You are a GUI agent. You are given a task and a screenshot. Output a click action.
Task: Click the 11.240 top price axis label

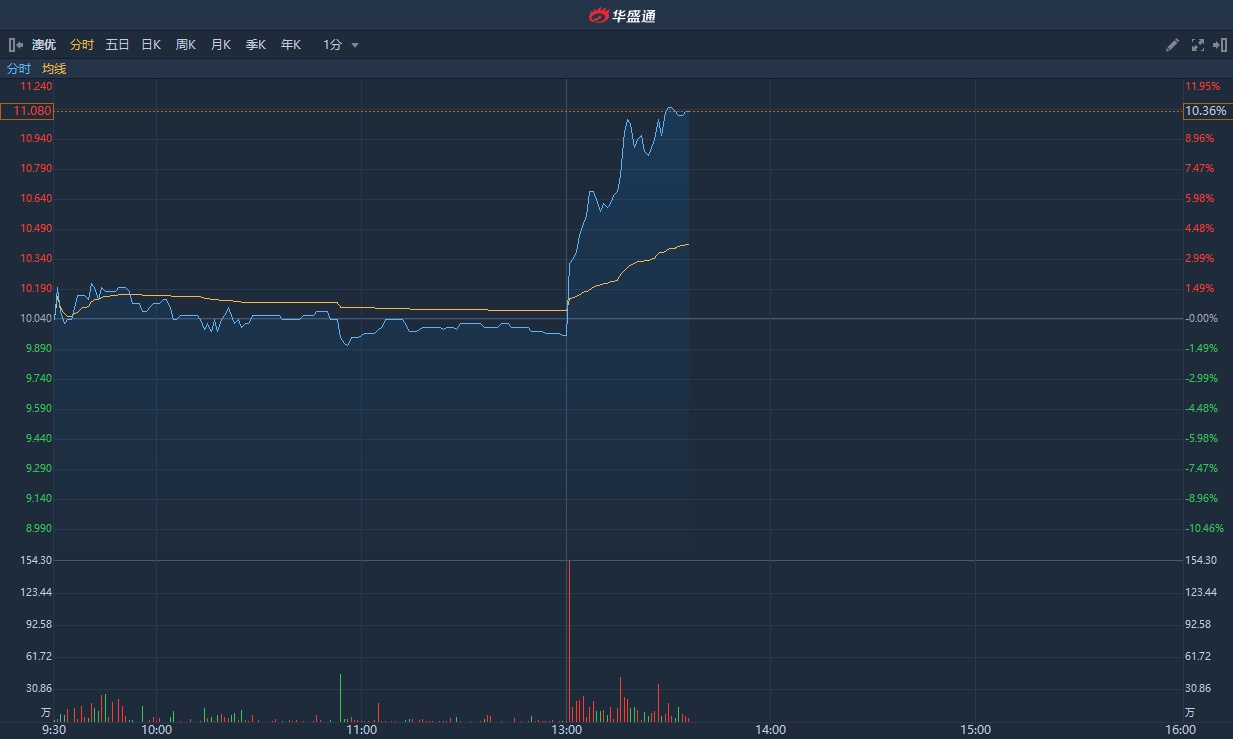point(36,87)
